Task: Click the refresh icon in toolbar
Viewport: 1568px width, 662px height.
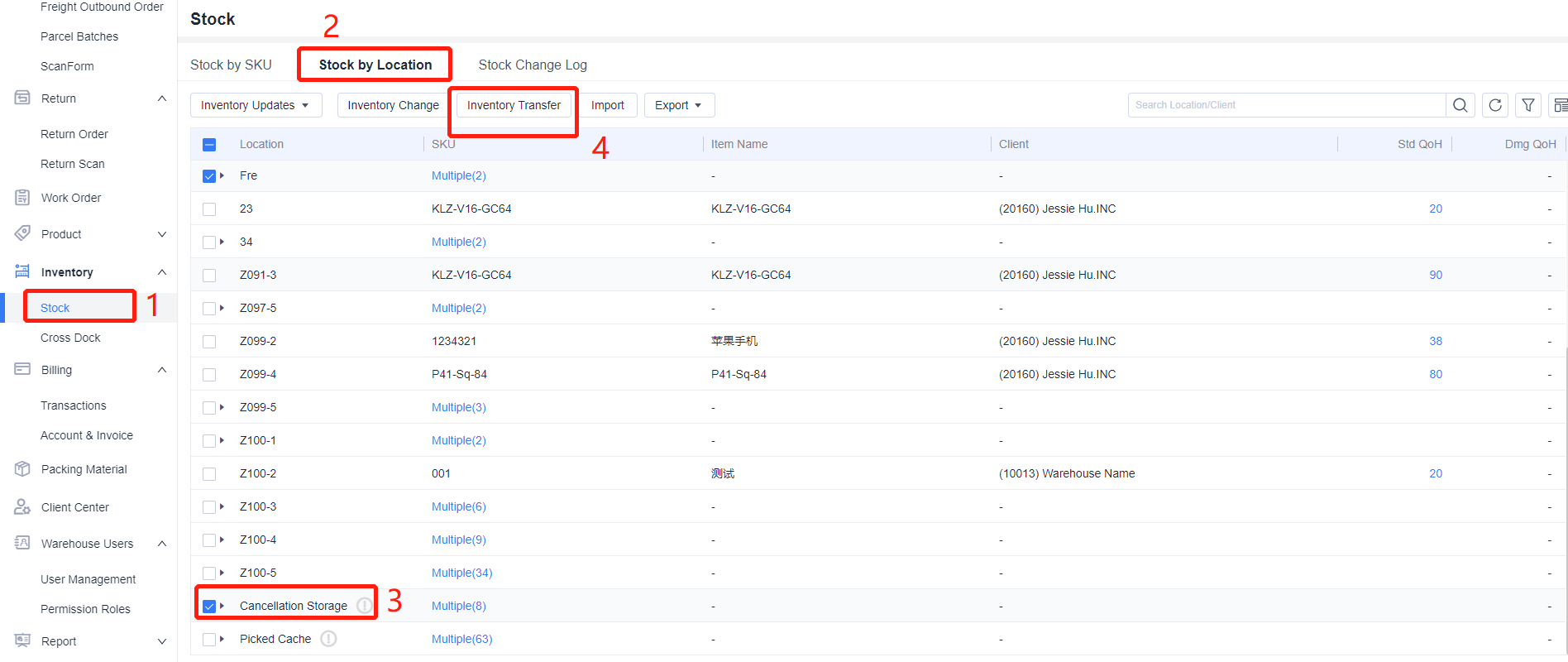Action: tap(1495, 105)
